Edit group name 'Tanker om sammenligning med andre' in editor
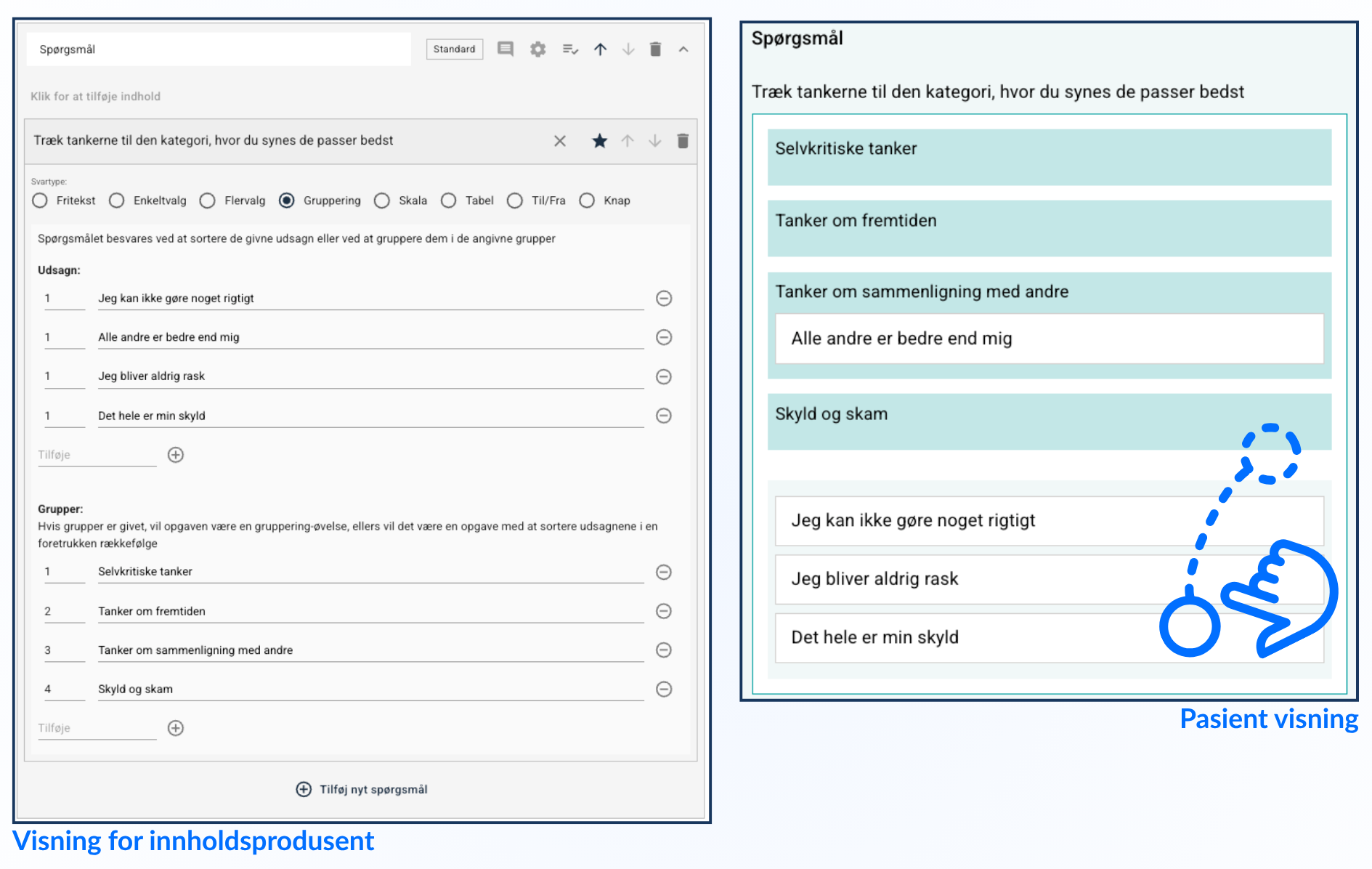Screen dimensions: 1372x869 371,650
